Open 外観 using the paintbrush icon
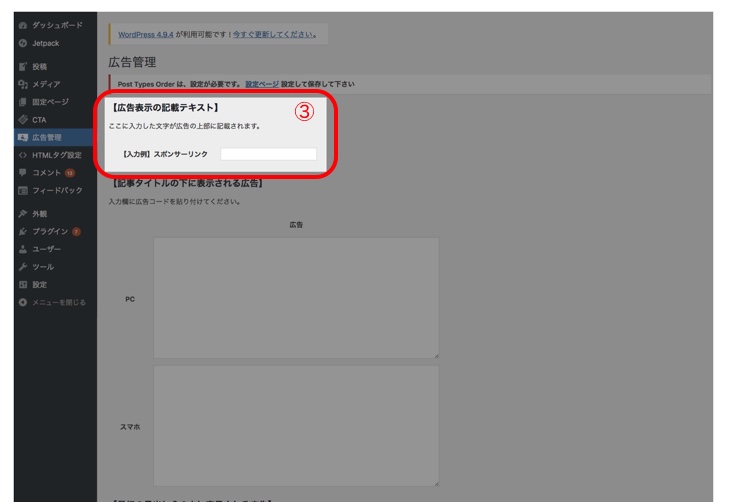733x502 pixels. (23, 214)
